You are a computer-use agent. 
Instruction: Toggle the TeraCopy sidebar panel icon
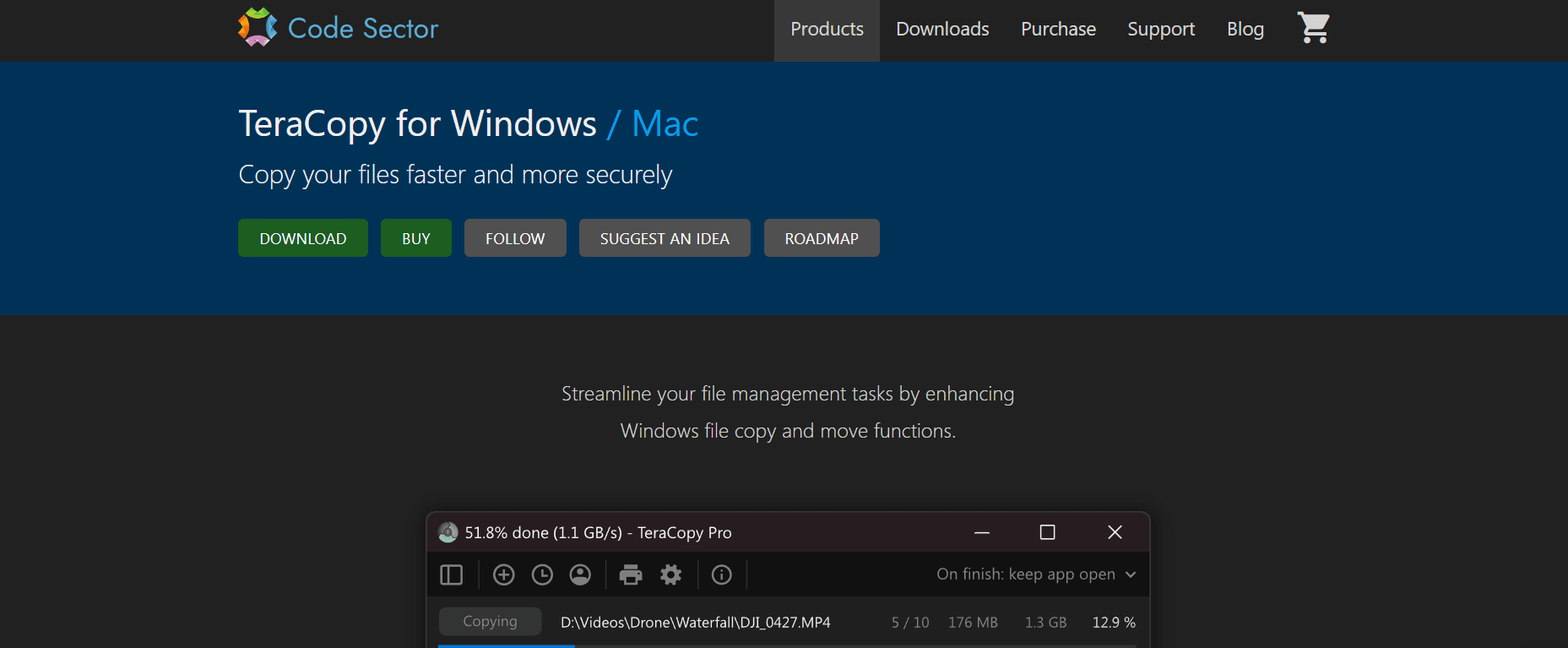point(452,575)
